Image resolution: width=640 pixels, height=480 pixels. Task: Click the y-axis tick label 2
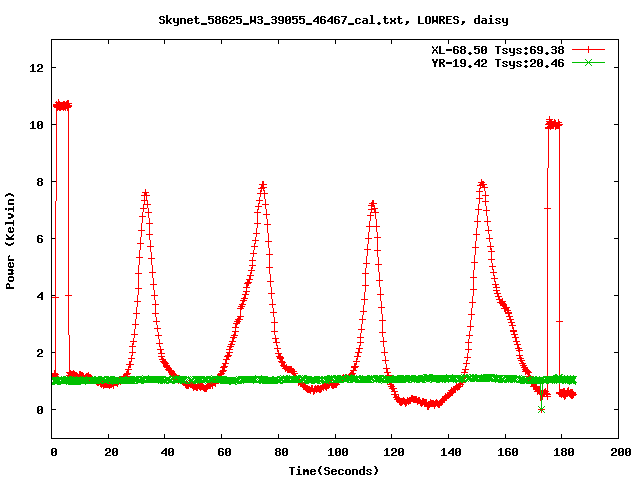[x=40, y=353]
